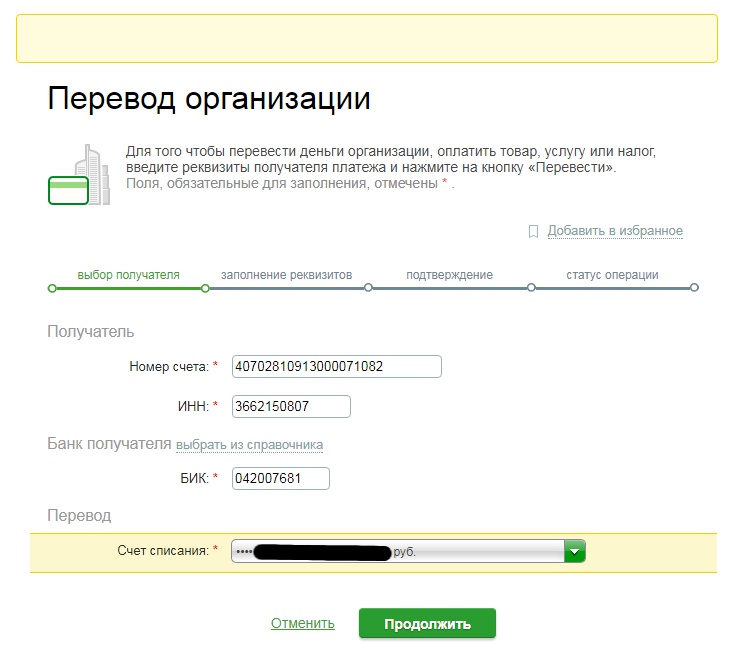Open the выбрать из справочника link
The height and width of the screenshot is (658, 736).
tap(249, 444)
